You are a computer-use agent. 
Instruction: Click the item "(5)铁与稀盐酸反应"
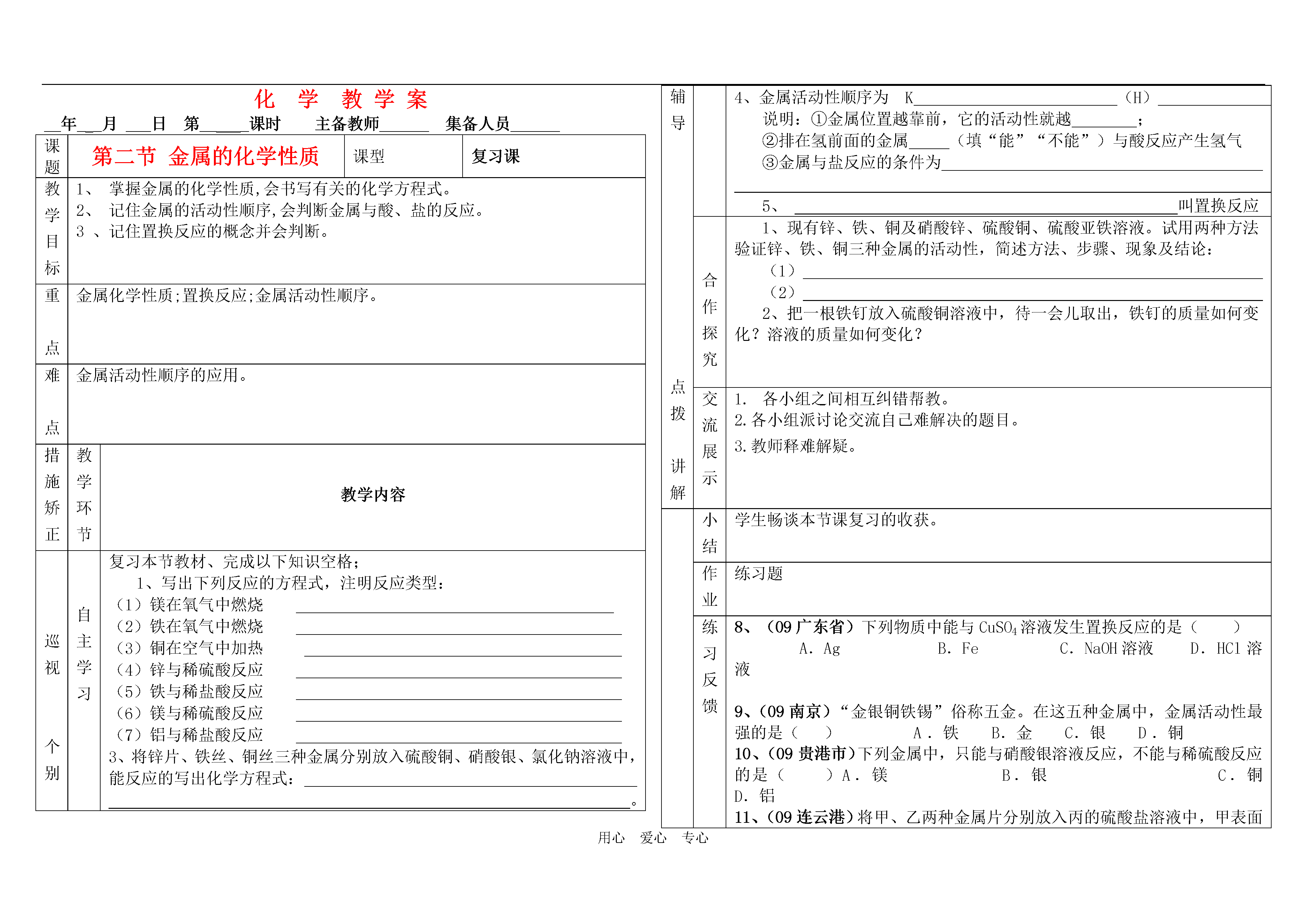coord(188,692)
